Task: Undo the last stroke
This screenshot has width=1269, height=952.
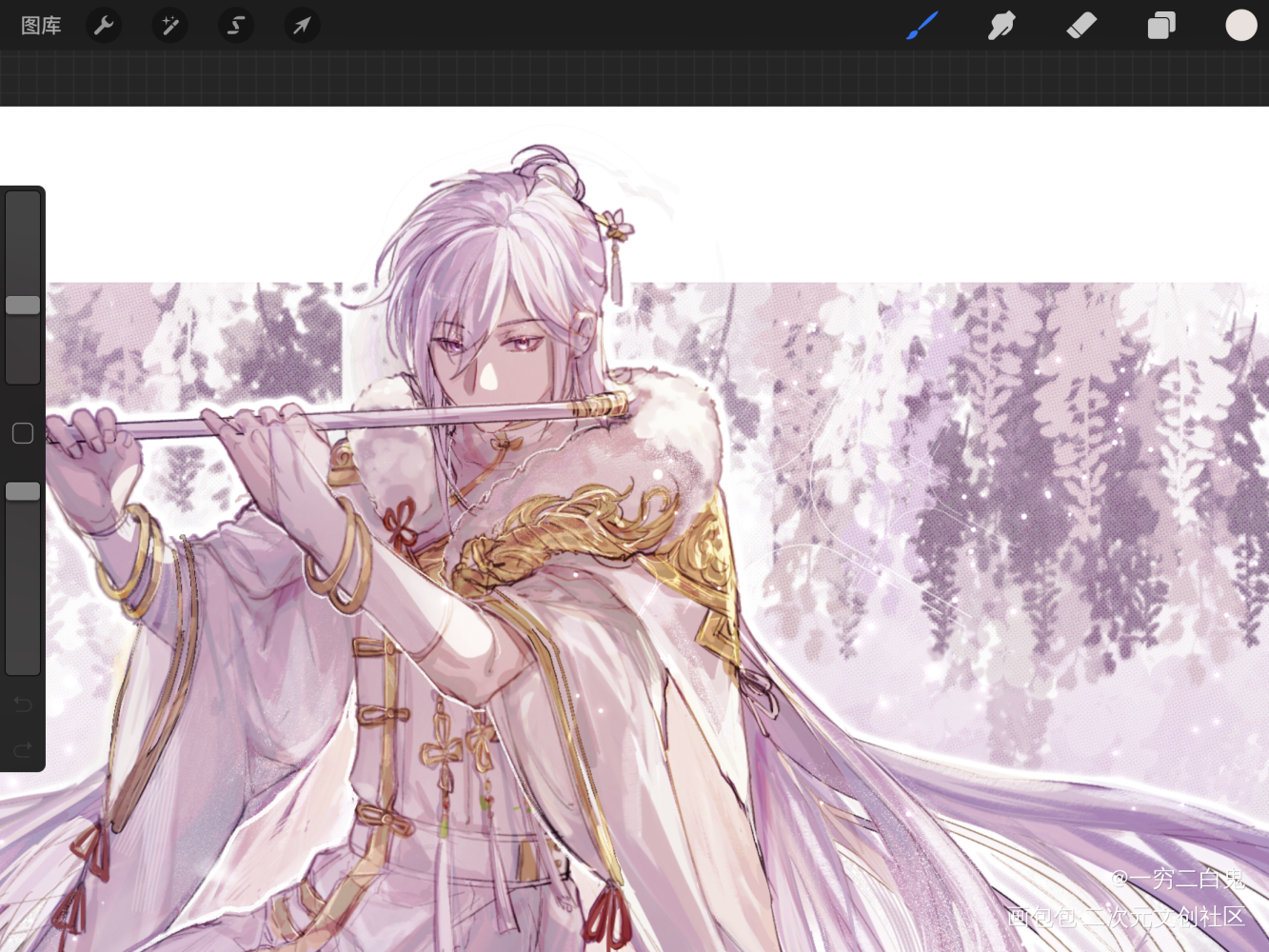Action: tap(23, 704)
